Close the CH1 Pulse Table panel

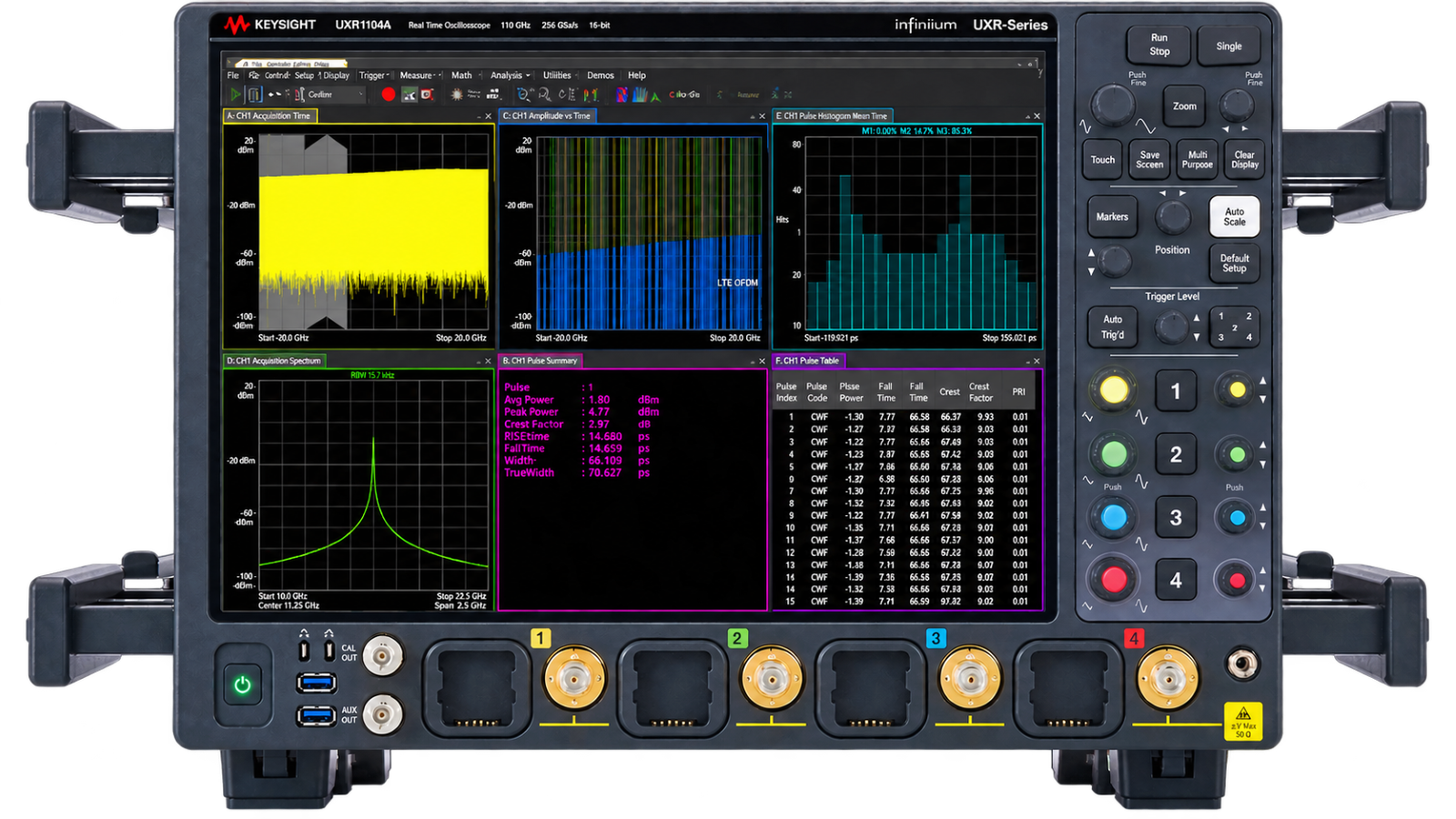coord(1036,361)
